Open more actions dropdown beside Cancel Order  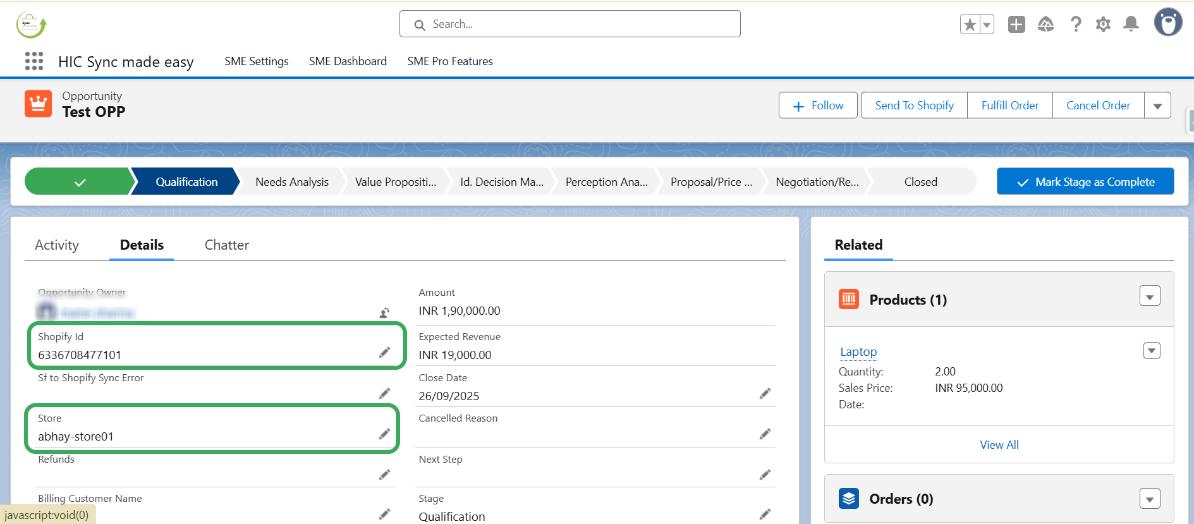click(x=1157, y=106)
